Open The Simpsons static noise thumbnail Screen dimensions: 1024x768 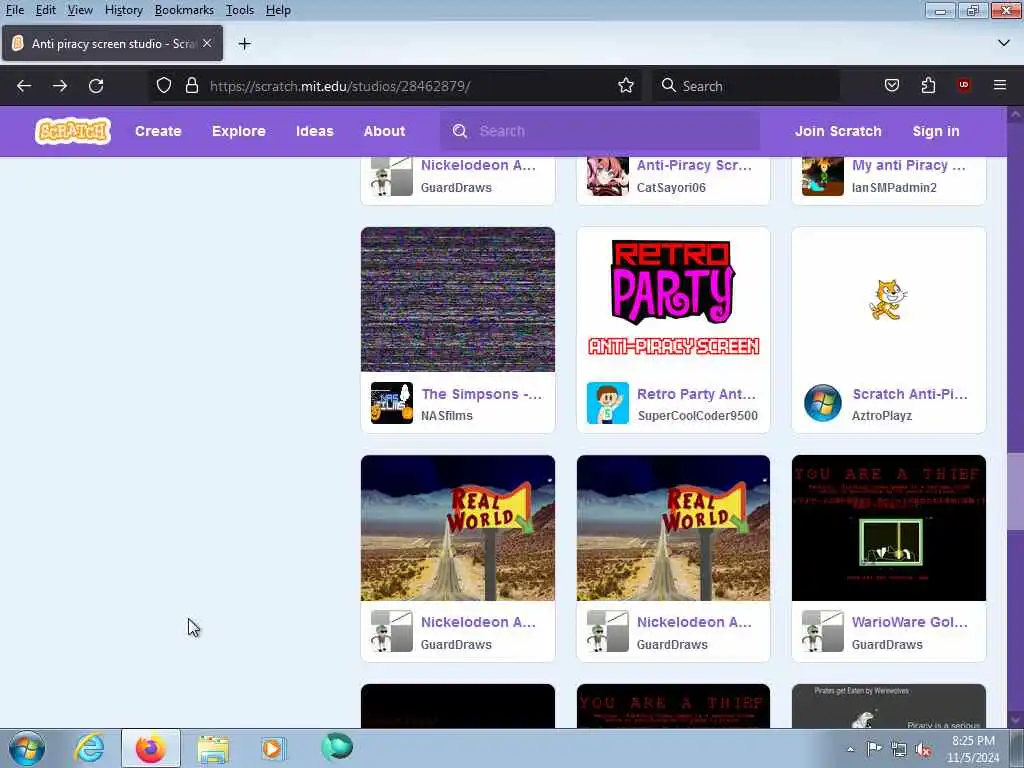[x=458, y=300]
